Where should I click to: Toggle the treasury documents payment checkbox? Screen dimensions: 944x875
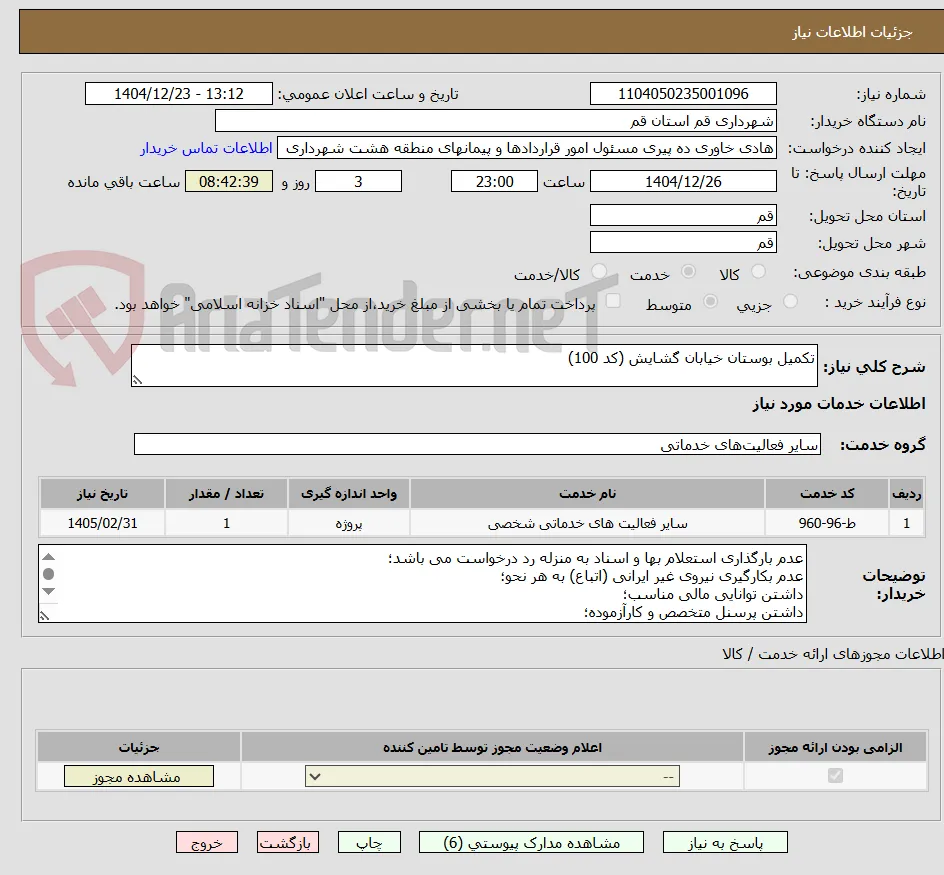pyautogui.click(x=613, y=300)
